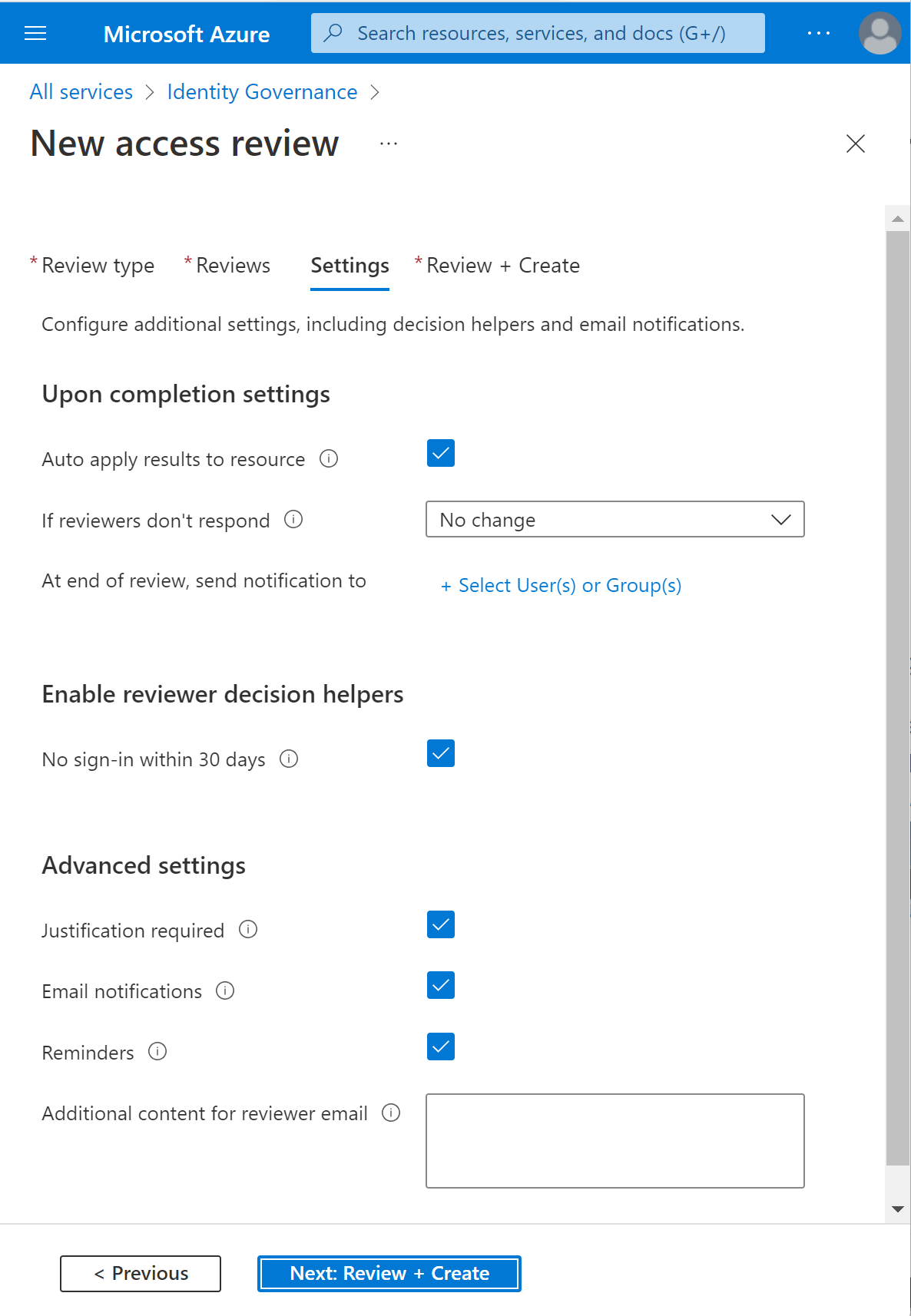The image size is (911, 1316).
Task: Show info for If reviewers don't respond
Action: 293,520
